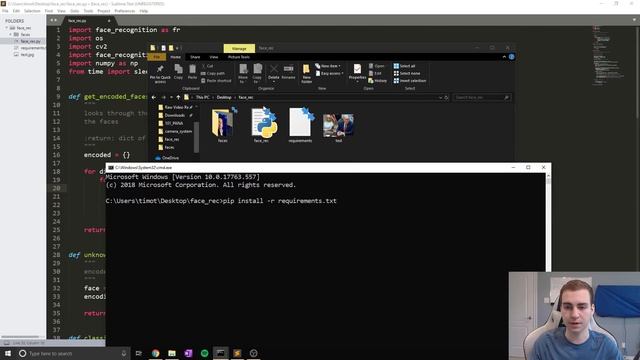Click This PC in the address breadcrumb
The image size is (640, 360).
202,98
